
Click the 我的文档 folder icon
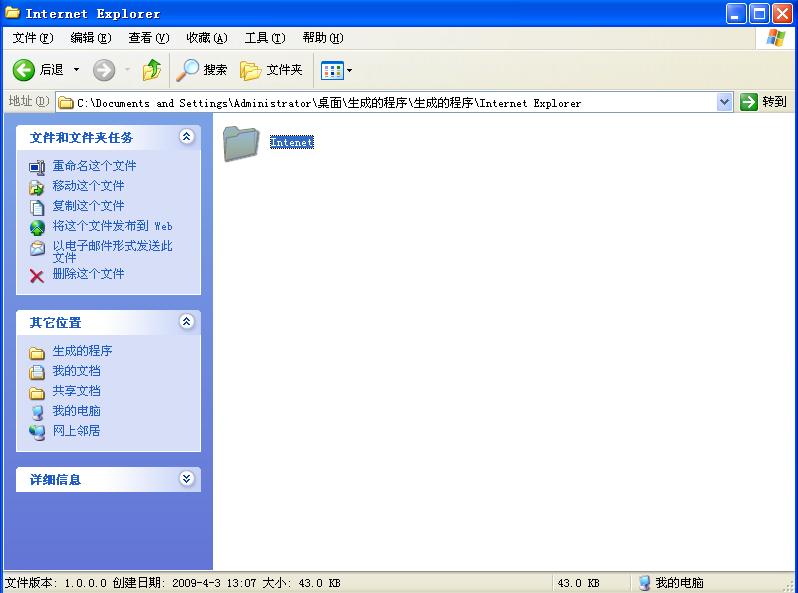coord(37,372)
